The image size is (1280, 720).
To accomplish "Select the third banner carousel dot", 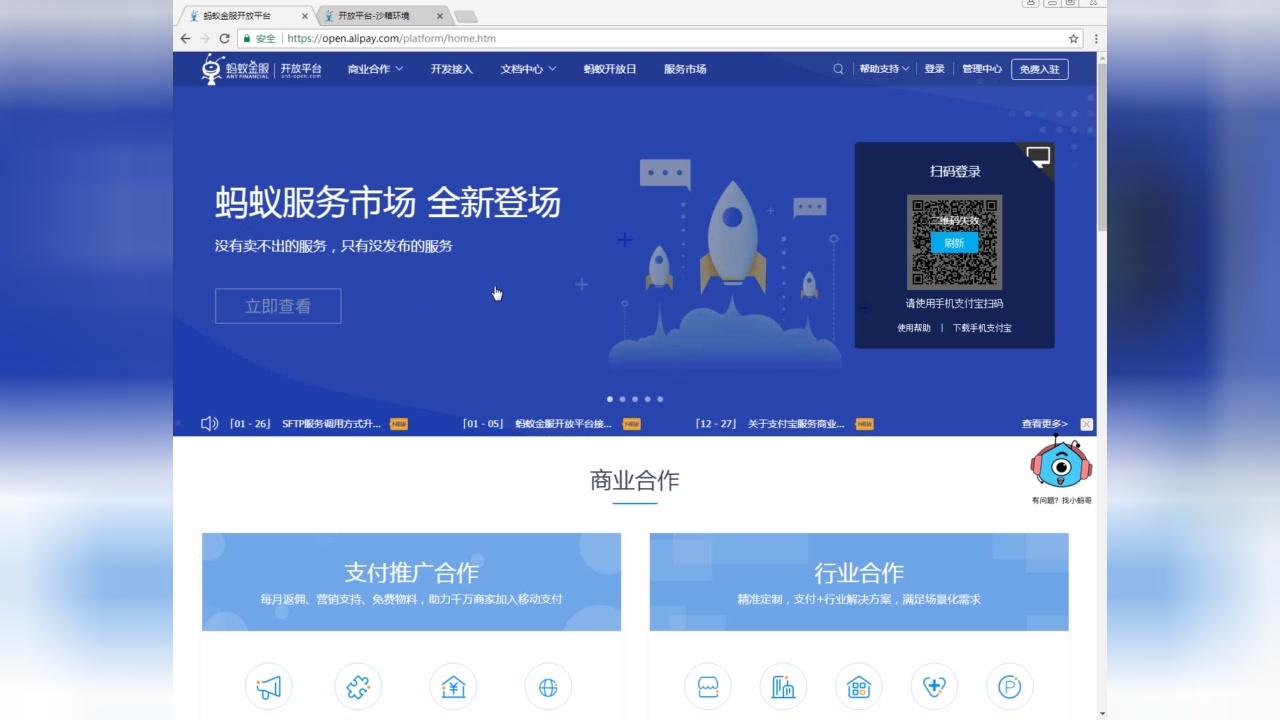I will tap(635, 399).
